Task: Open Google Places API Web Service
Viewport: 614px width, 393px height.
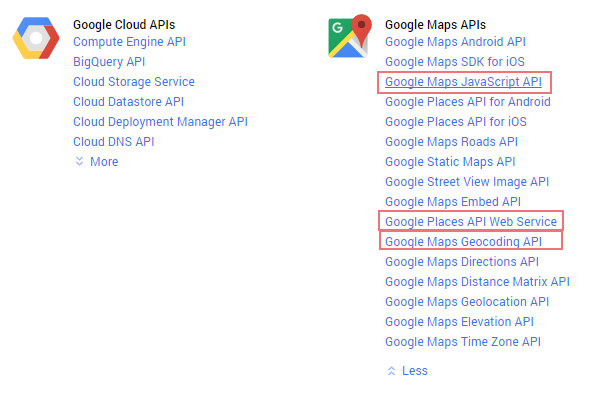Action: tap(471, 222)
